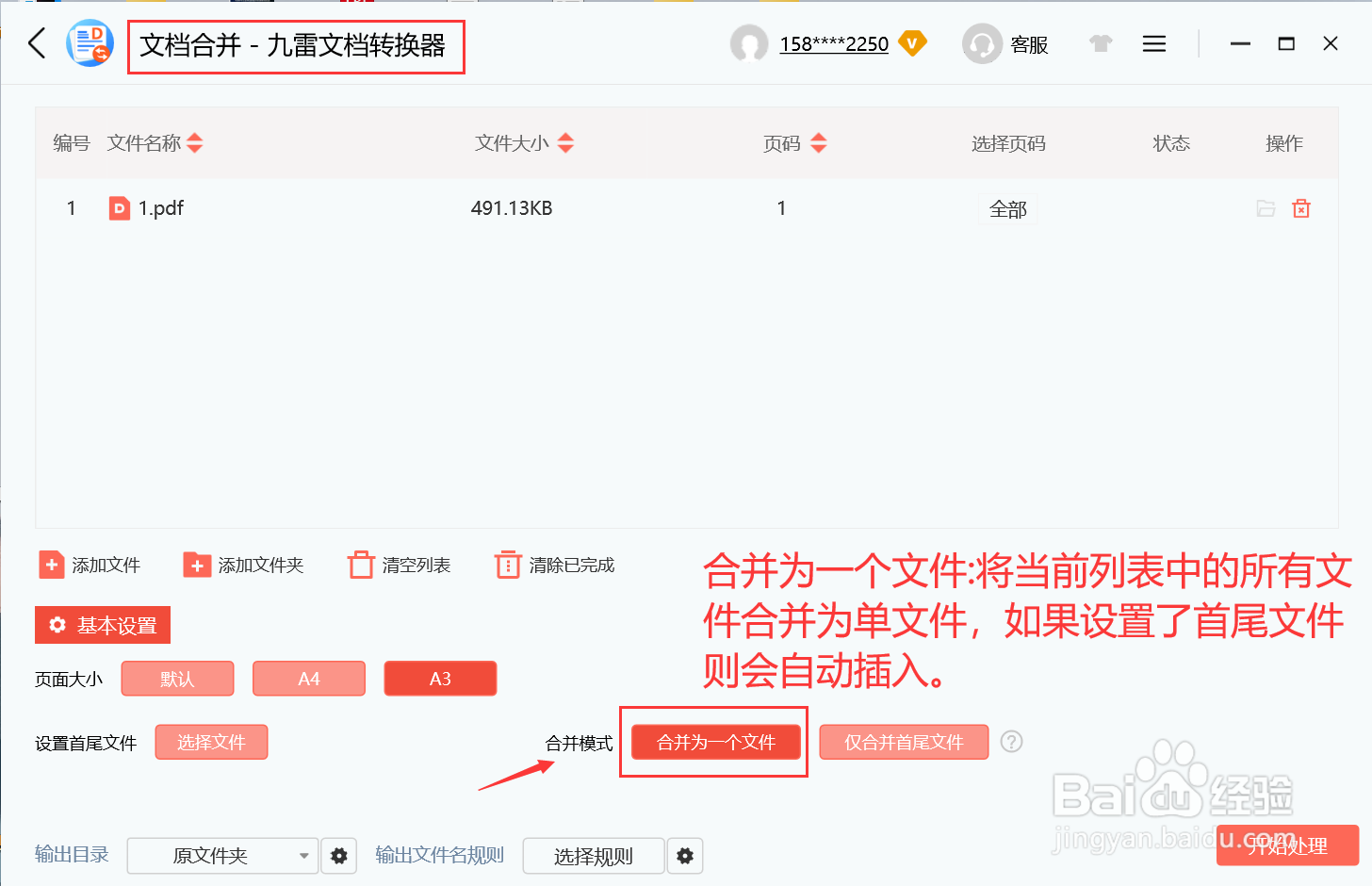The height and width of the screenshot is (886, 1372).
Task: Click 选择文件 for head-tail file
Action: pos(211,742)
